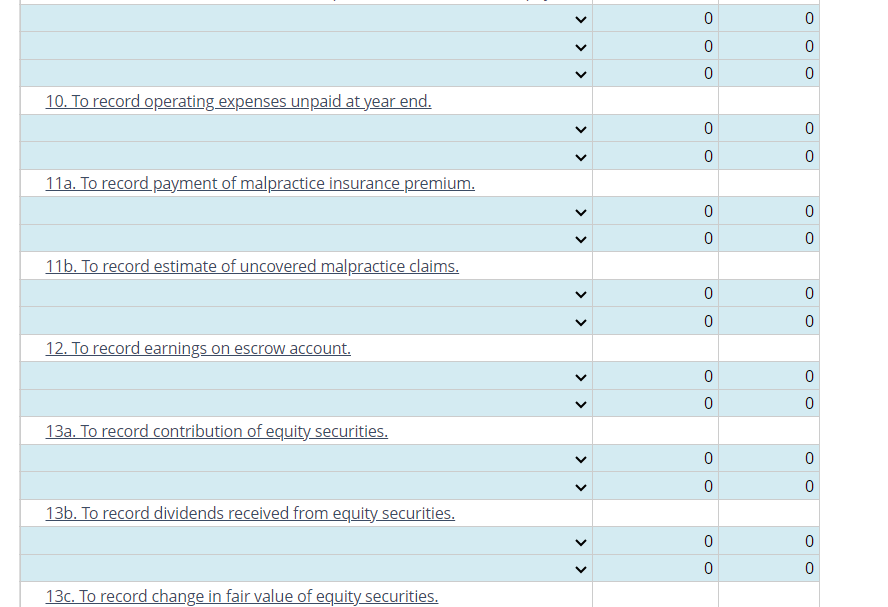Select the credit cell in the top row
Image resolution: width=888 pixels, height=607 pixels.
[769, 18]
